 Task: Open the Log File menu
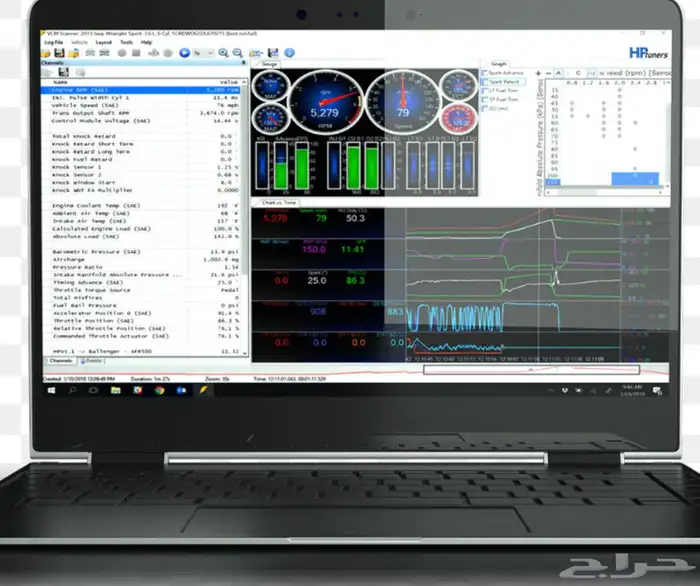(54, 42)
